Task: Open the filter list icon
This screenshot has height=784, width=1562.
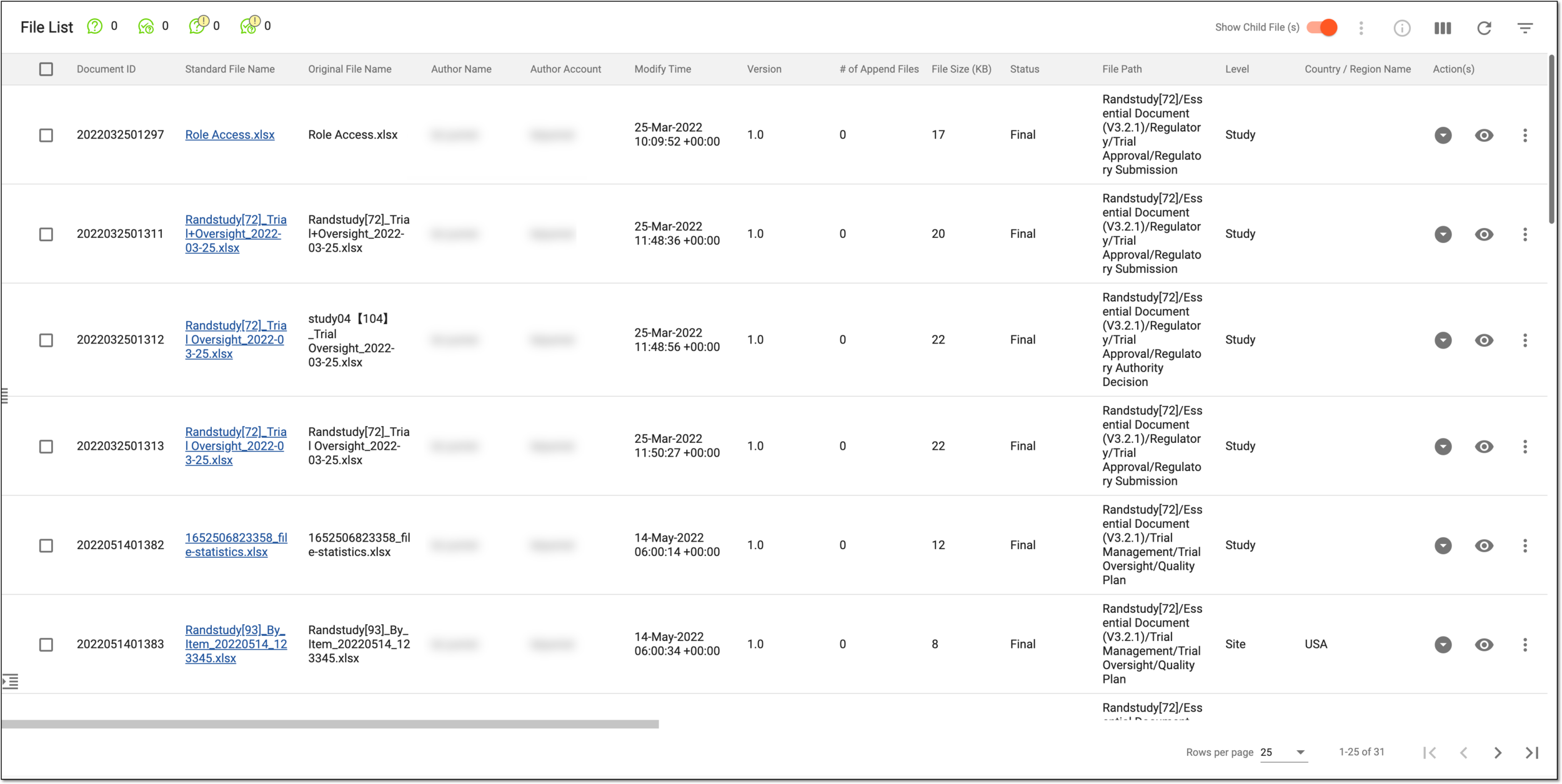Action: (1525, 28)
